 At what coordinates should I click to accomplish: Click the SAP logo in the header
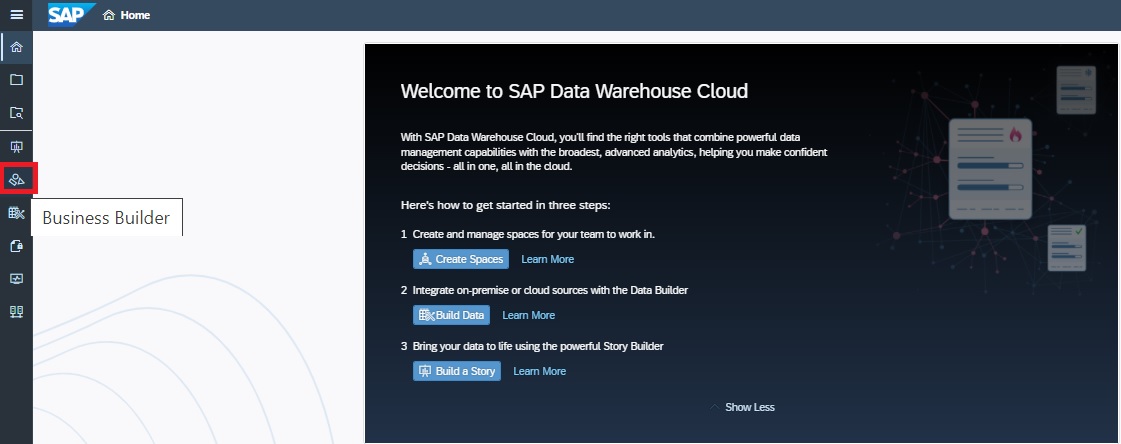click(x=69, y=15)
